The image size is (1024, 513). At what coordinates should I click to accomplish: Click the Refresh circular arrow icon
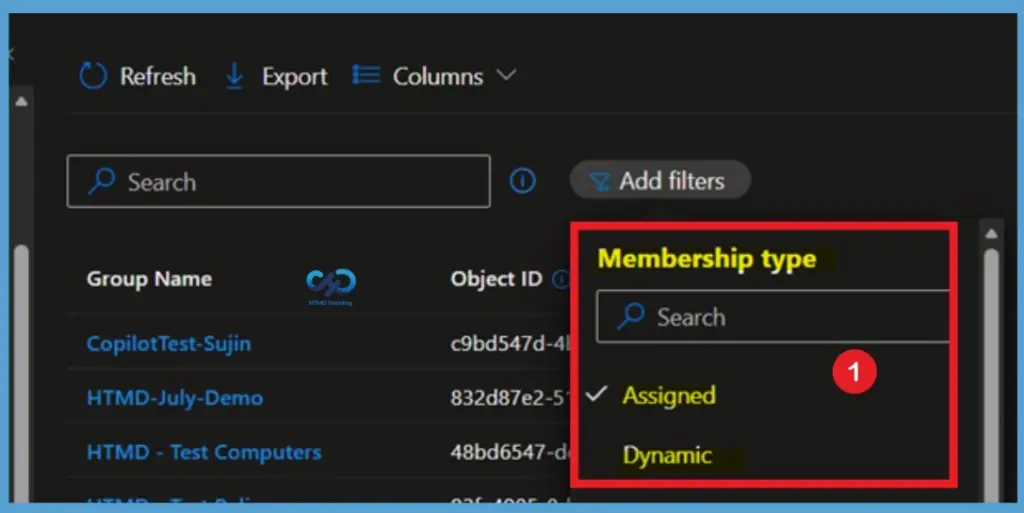click(93, 76)
